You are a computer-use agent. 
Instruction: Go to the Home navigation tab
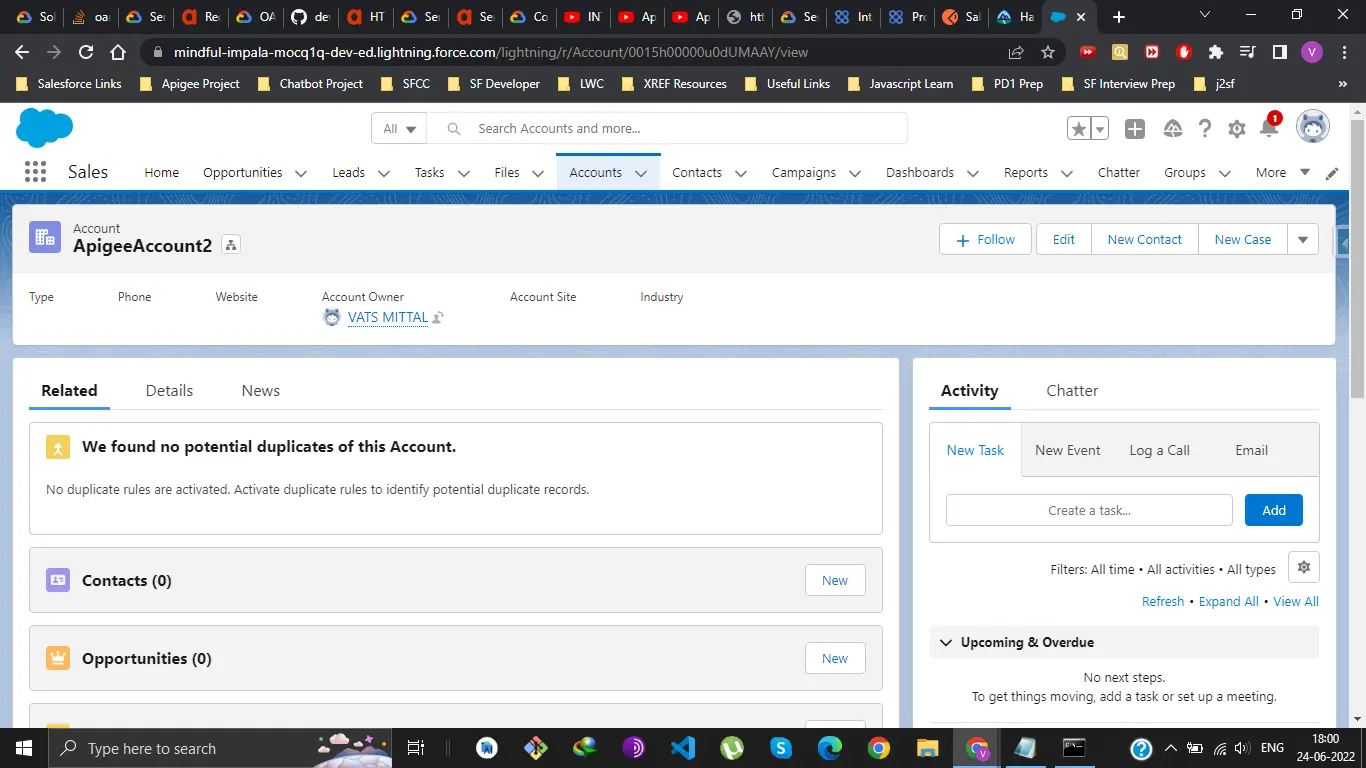(x=162, y=172)
